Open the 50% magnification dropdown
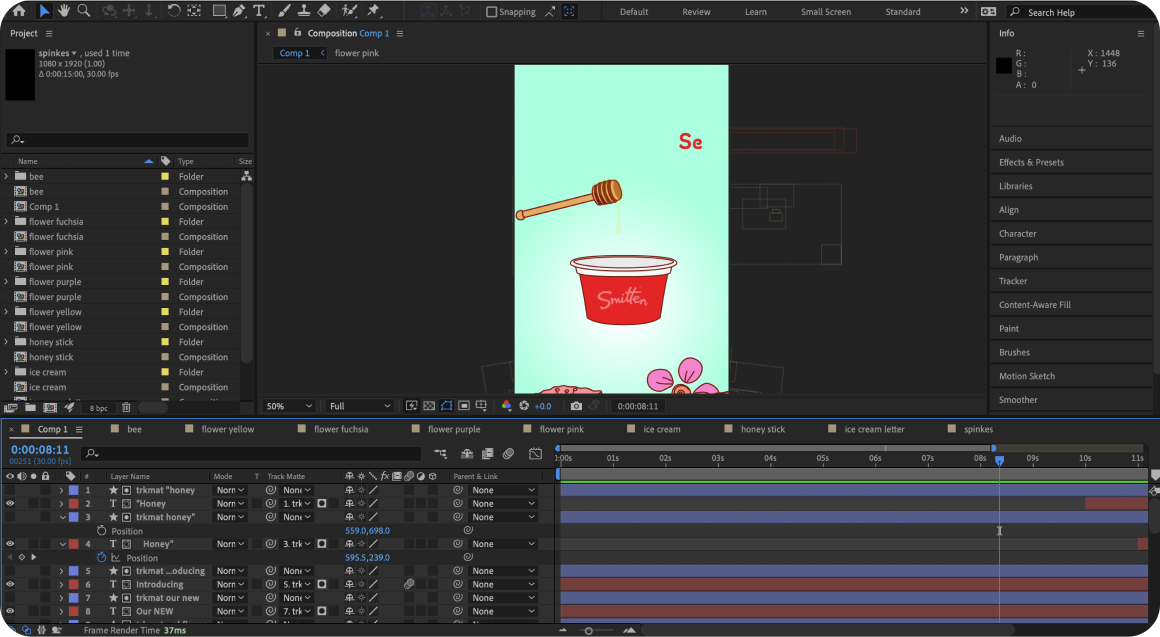Screen dimensions: 1160x637 coord(289,406)
